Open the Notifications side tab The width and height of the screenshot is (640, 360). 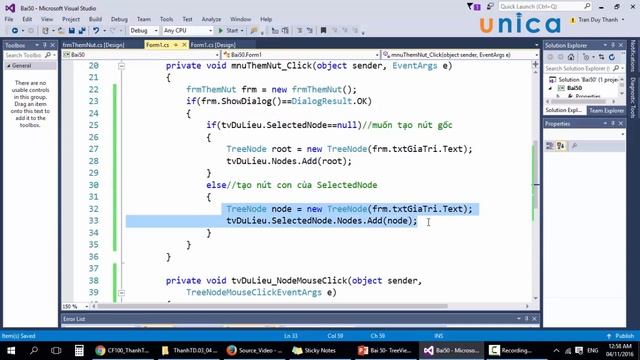[x=633, y=56]
